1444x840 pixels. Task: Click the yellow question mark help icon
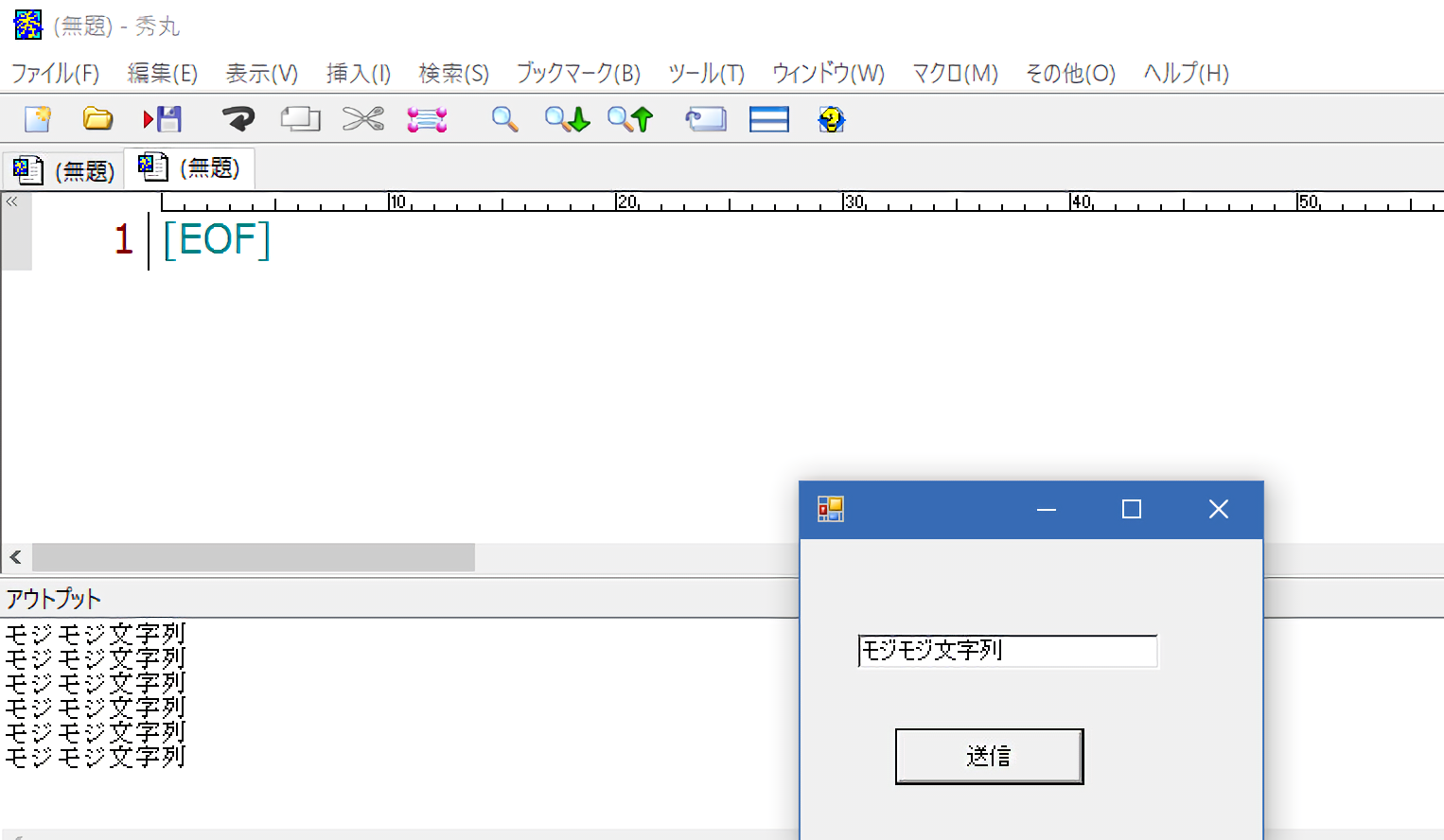831,119
